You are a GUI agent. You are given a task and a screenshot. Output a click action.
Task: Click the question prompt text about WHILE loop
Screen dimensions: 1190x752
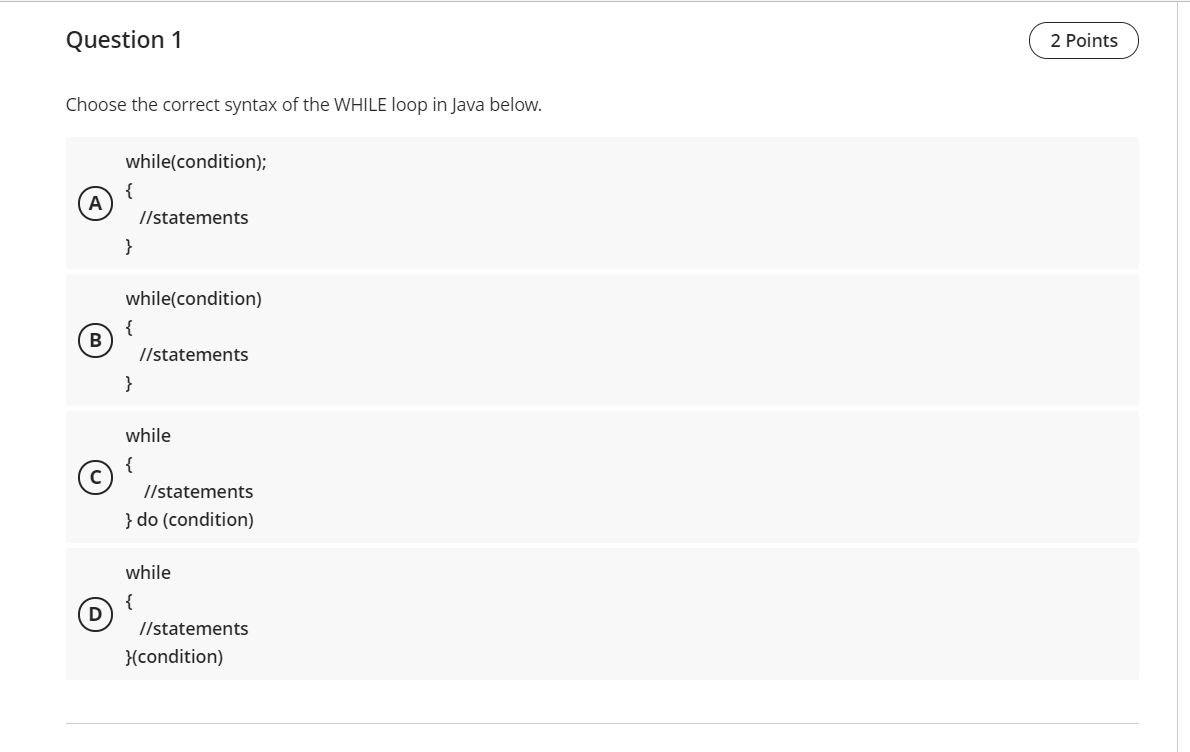[303, 104]
